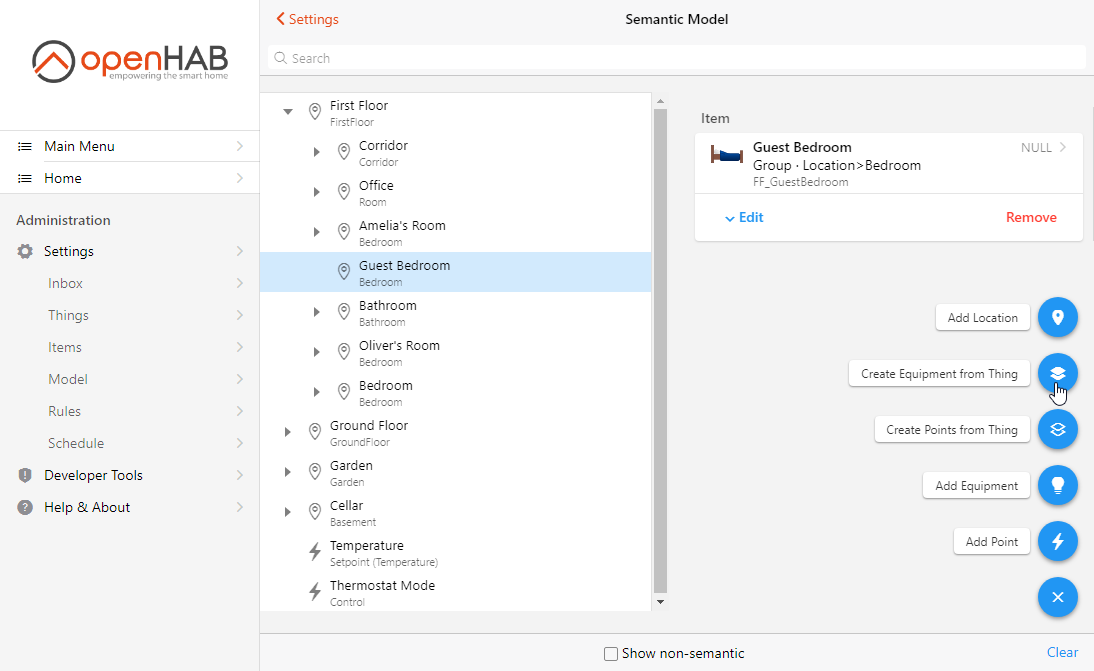Click Create Equipment from Thing layers icon

click(x=1057, y=374)
